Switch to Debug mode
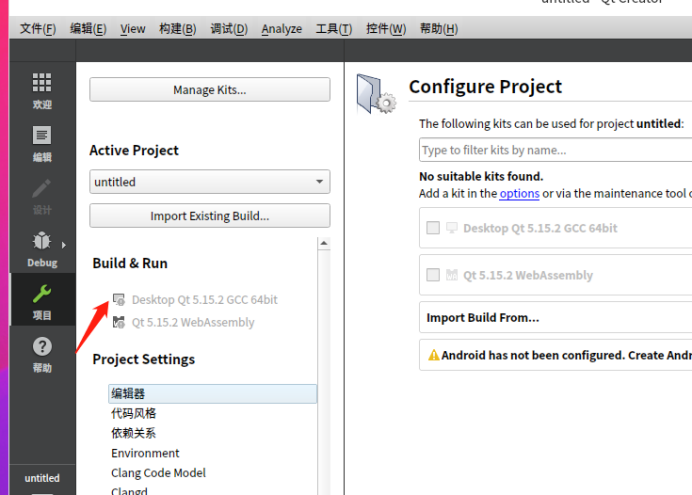The height and width of the screenshot is (495, 692). pos(42,249)
